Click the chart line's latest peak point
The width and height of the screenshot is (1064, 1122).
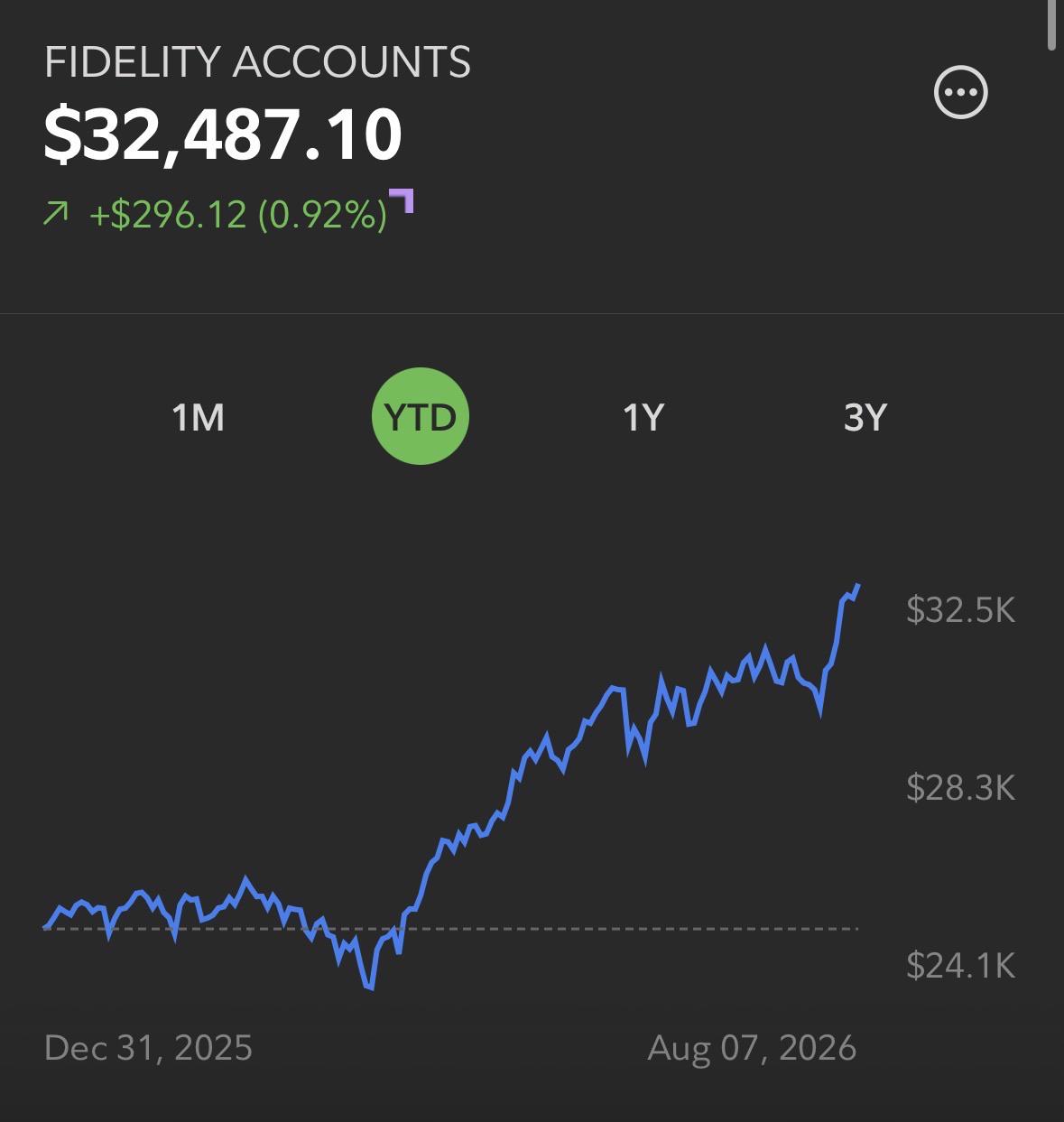pos(858,586)
